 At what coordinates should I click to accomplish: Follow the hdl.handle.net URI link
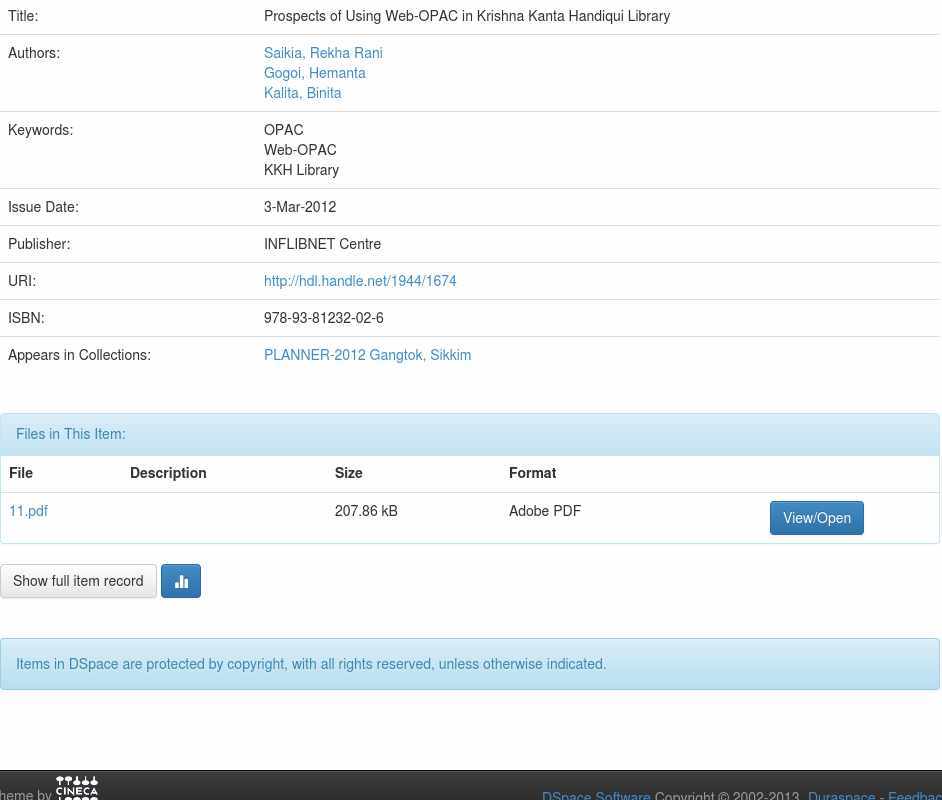(x=360, y=281)
